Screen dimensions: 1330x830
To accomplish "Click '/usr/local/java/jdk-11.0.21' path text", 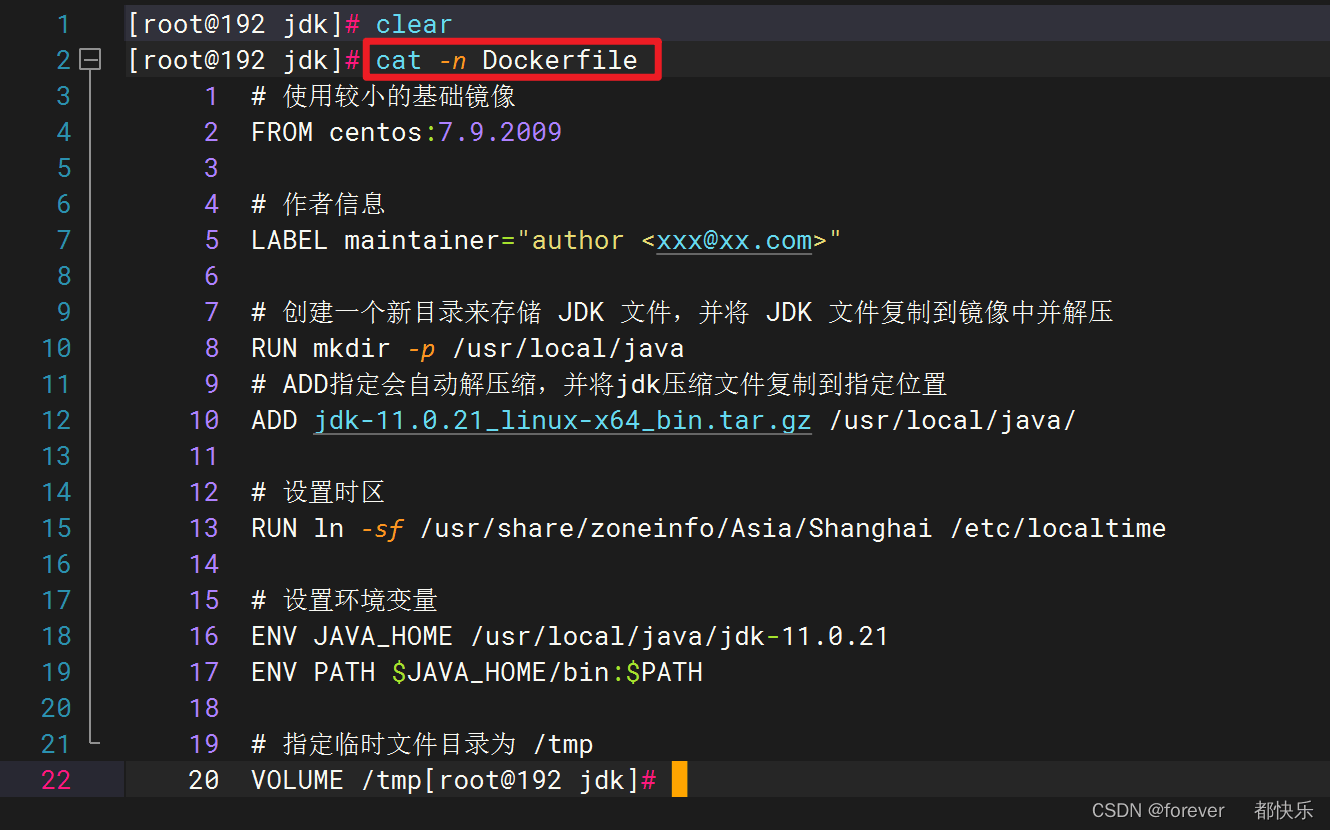I will point(678,636).
